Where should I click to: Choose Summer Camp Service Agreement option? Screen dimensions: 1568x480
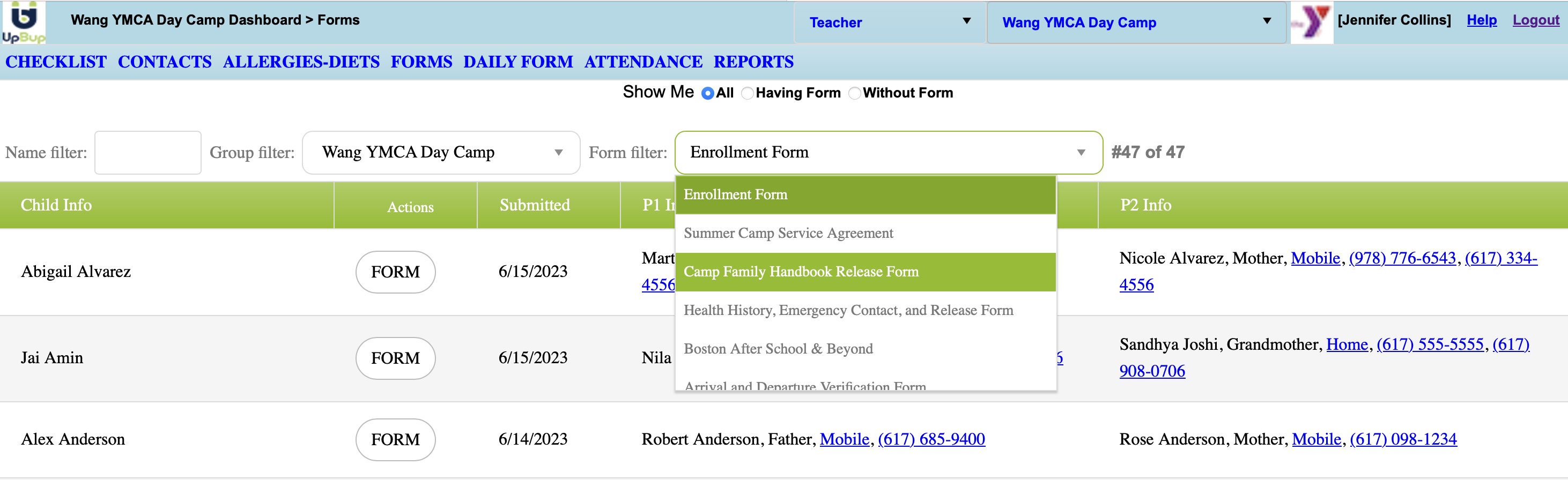[865, 233]
